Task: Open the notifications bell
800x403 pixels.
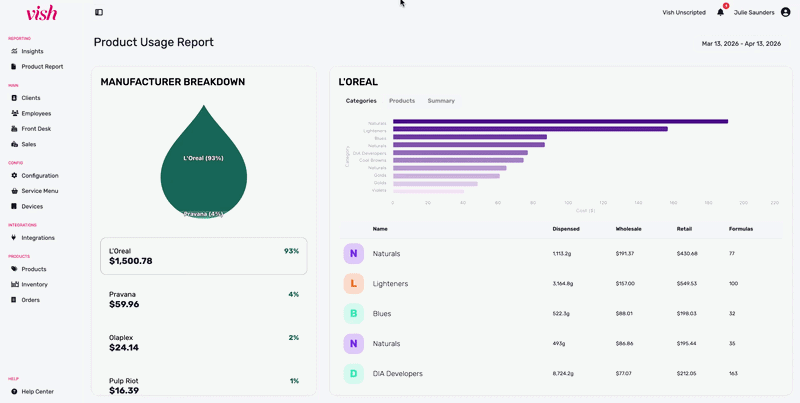Action: click(720, 12)
